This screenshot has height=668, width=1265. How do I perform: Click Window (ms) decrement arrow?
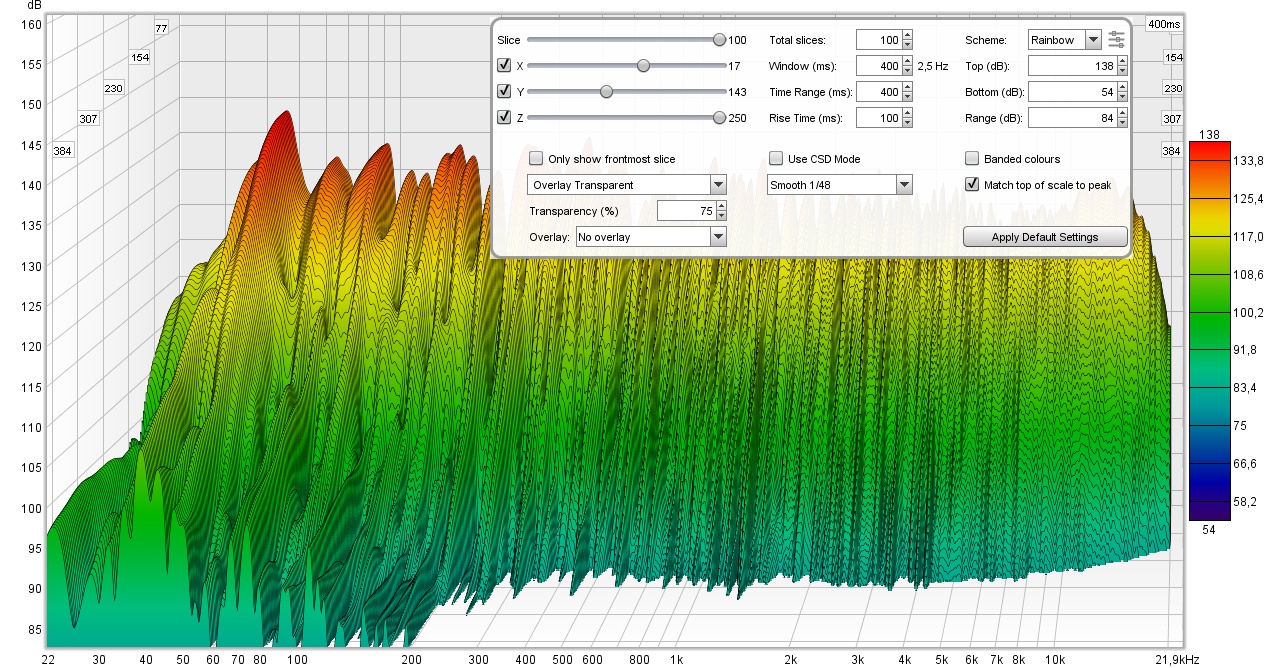(907, 71)
